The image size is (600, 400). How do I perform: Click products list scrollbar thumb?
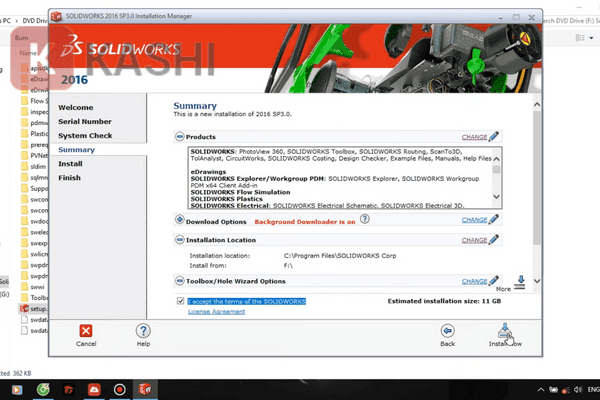[496, 169]
